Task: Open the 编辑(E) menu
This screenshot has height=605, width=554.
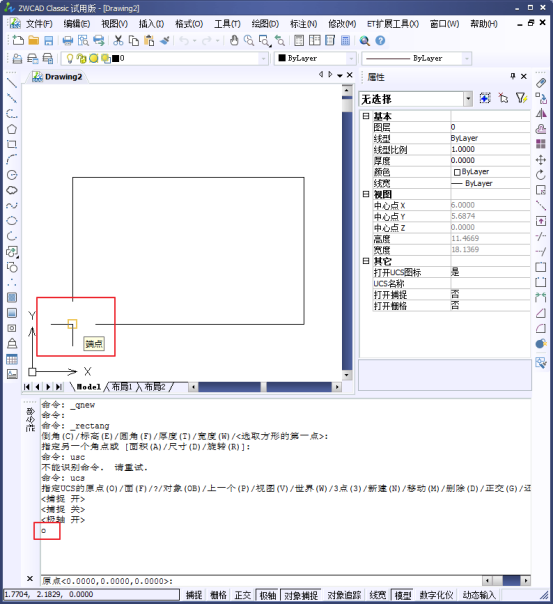Action: click(x=77, y=24)
